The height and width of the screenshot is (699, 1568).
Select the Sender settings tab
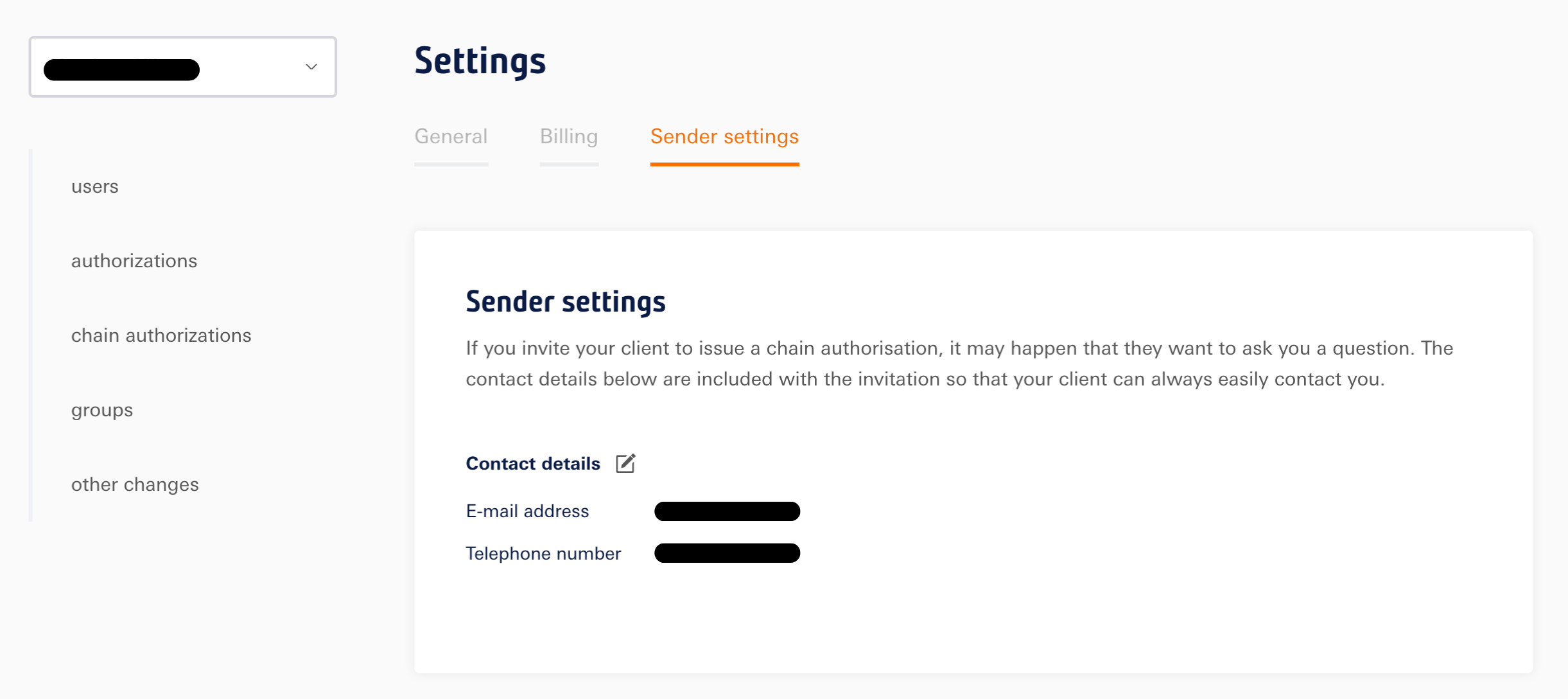724,137
